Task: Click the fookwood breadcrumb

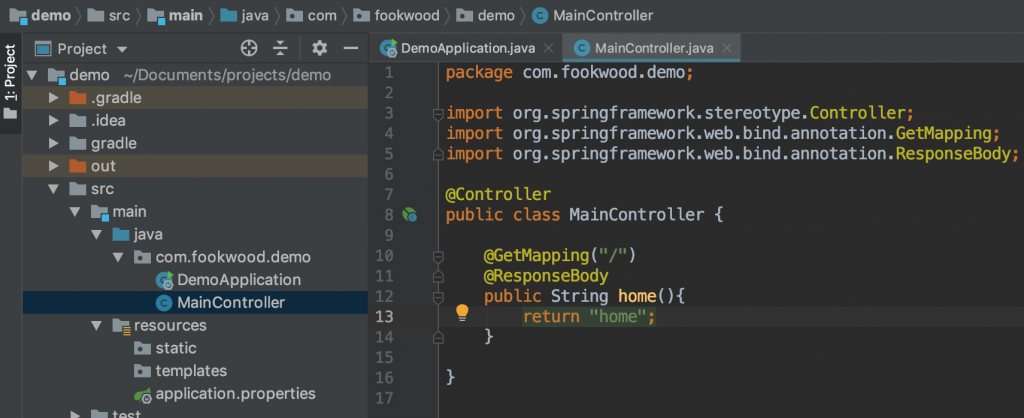Action: coord(409,15)
